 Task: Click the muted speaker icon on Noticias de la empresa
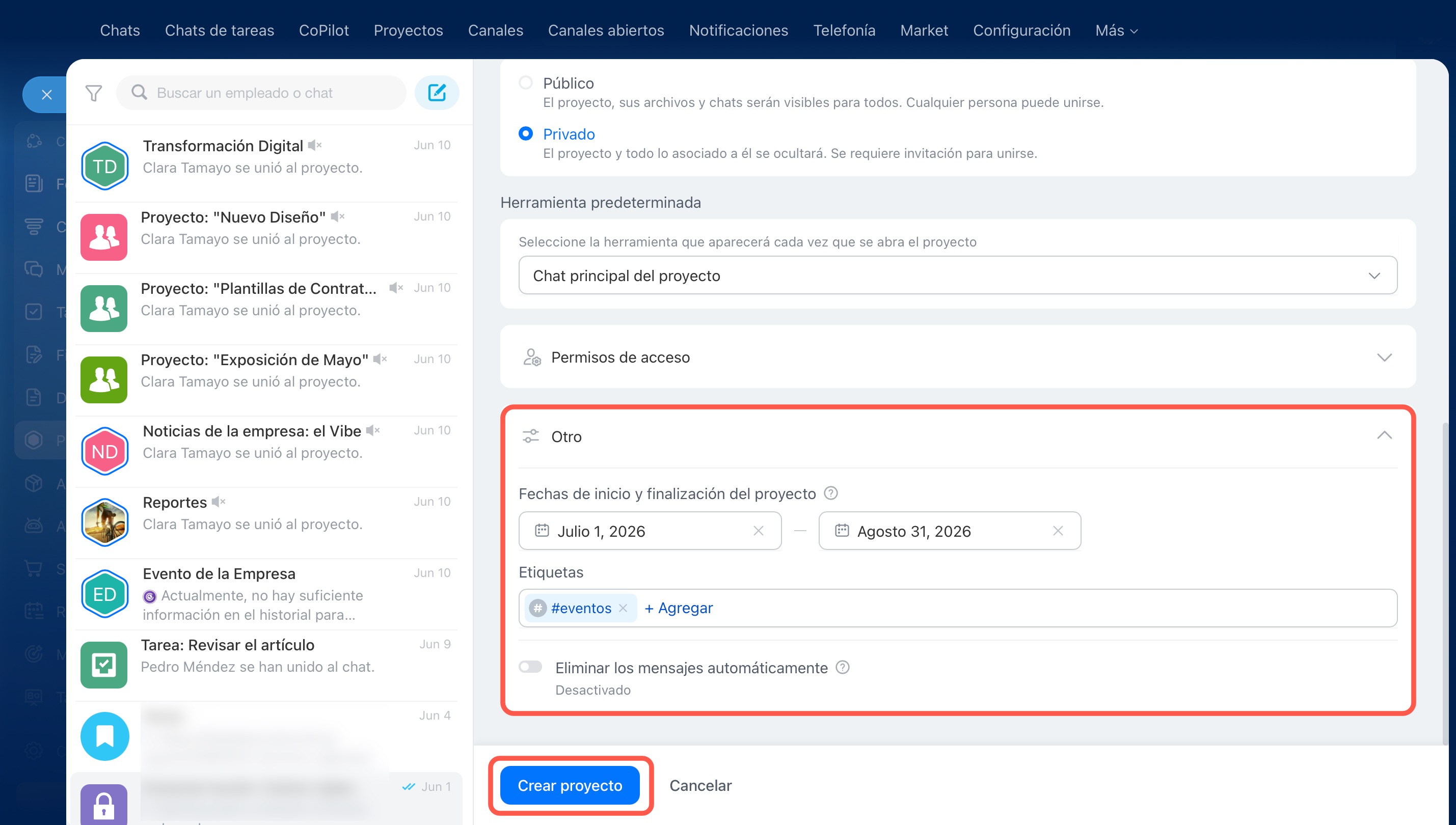pos(373,431)
